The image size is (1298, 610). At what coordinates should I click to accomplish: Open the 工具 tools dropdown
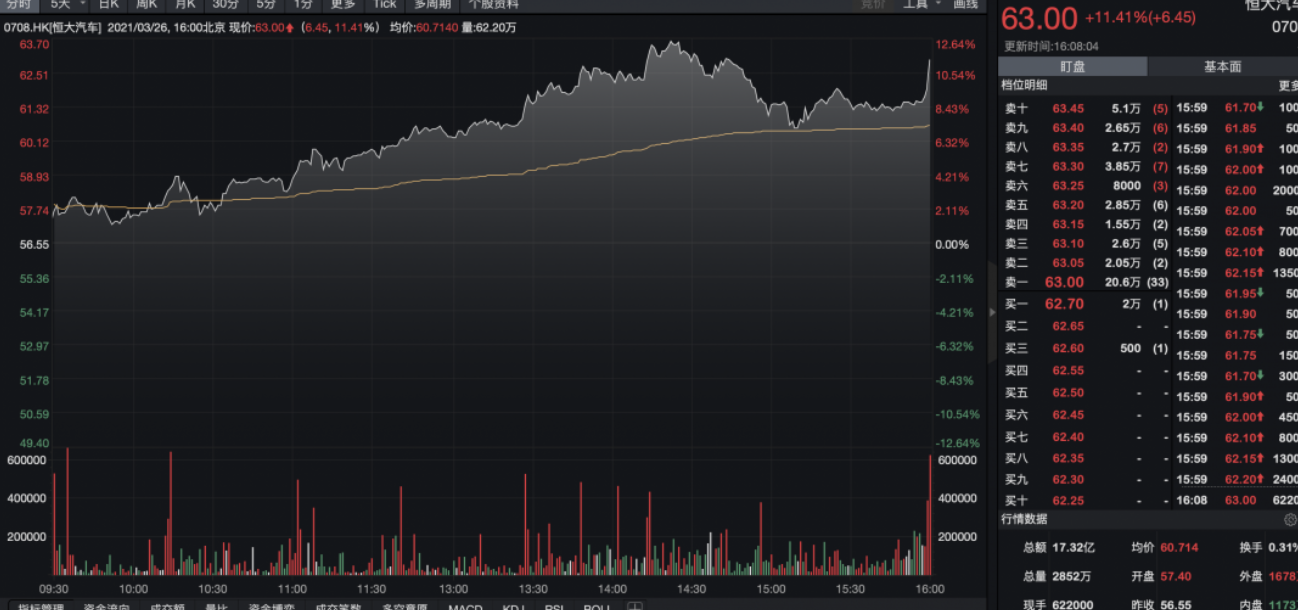(922, 4)
